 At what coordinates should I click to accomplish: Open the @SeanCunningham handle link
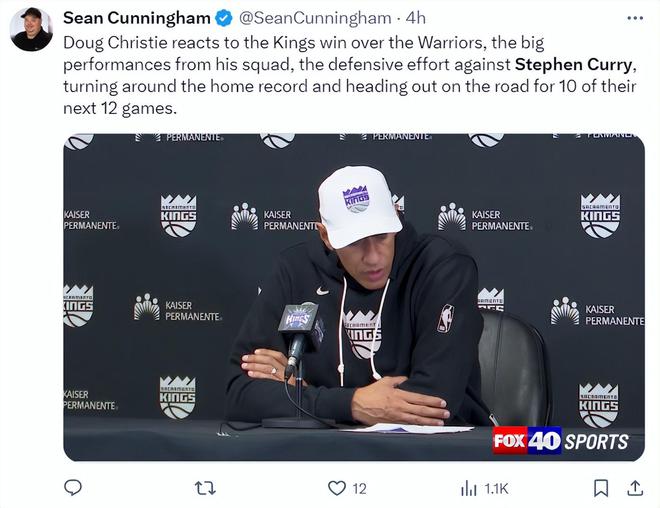pyautogui.click(x=316, y=18)
